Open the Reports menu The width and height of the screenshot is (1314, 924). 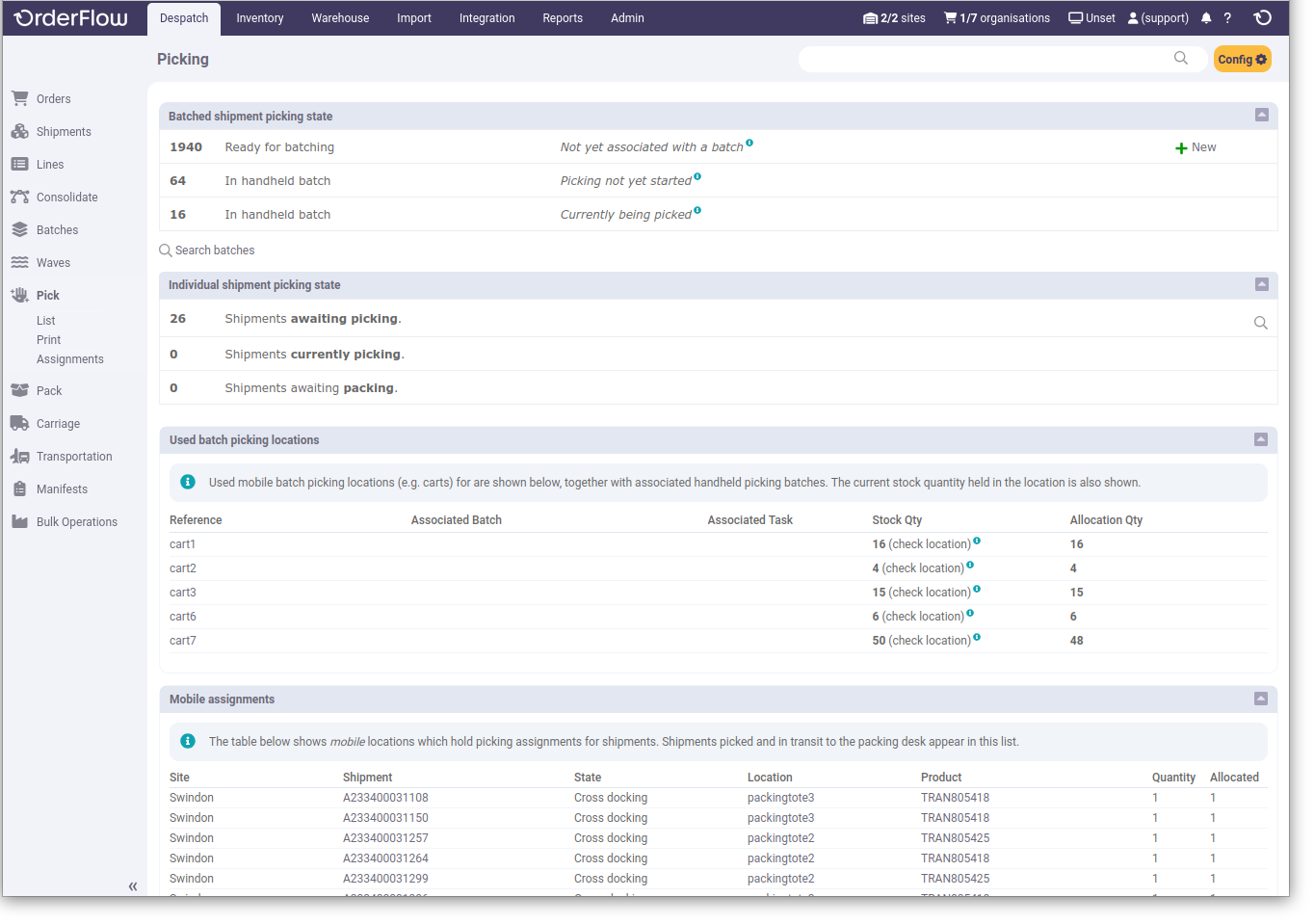coord(563,17)
